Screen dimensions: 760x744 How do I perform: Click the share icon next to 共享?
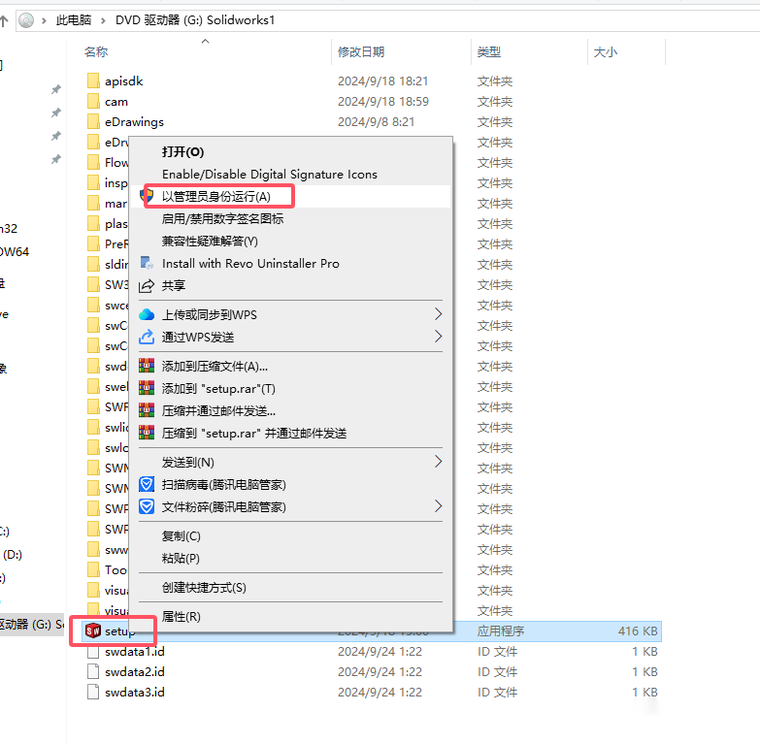147,285
